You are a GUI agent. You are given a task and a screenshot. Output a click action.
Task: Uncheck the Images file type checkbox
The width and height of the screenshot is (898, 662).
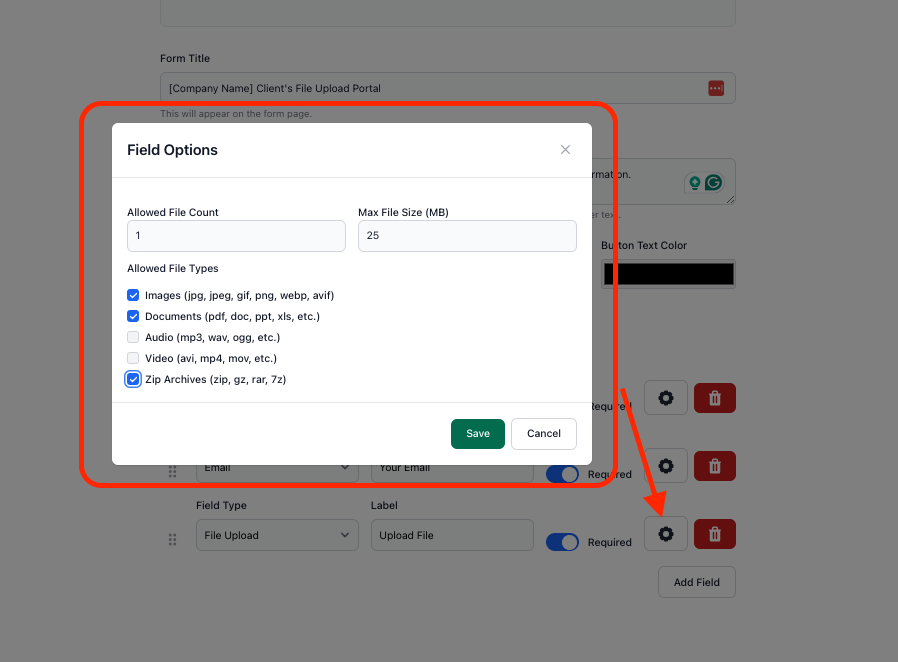point(133,296)
